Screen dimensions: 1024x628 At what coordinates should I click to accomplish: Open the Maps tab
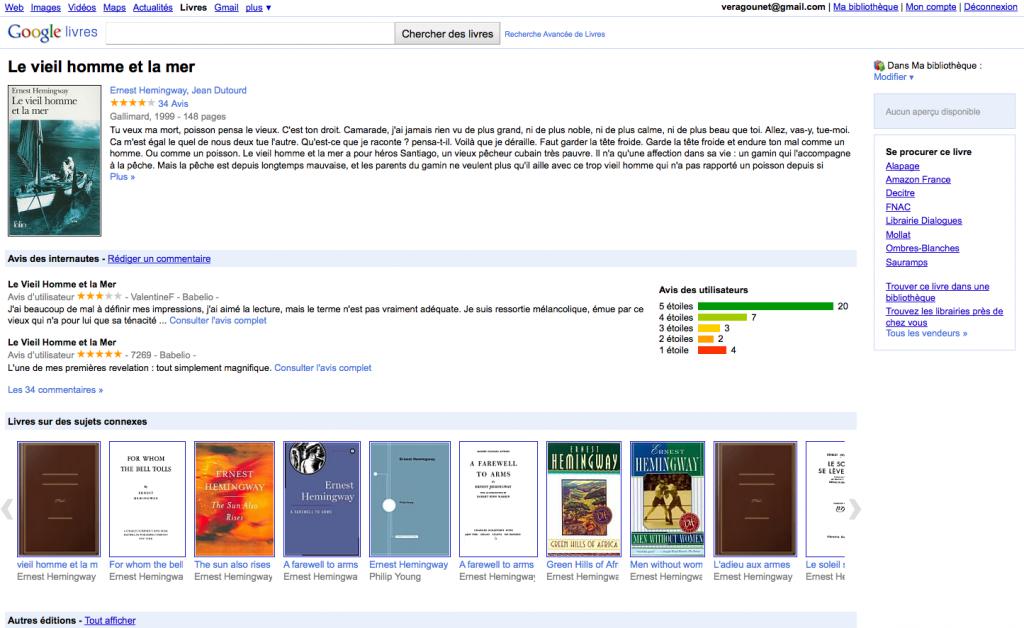pos(114,7)
